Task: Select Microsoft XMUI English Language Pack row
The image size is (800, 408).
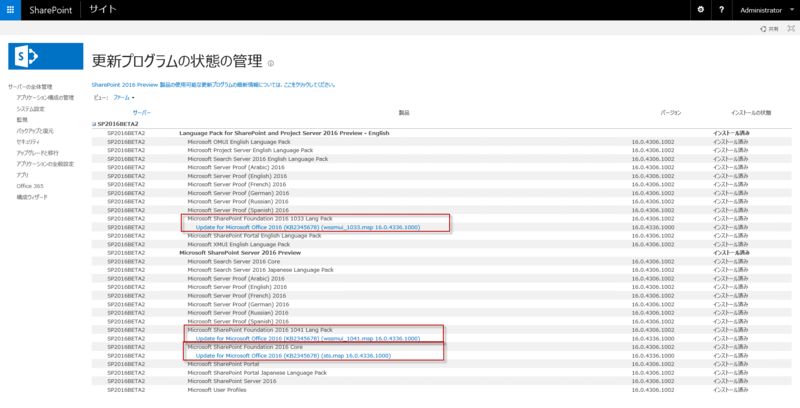Action: pyautogui.click(x=442, y=244)
